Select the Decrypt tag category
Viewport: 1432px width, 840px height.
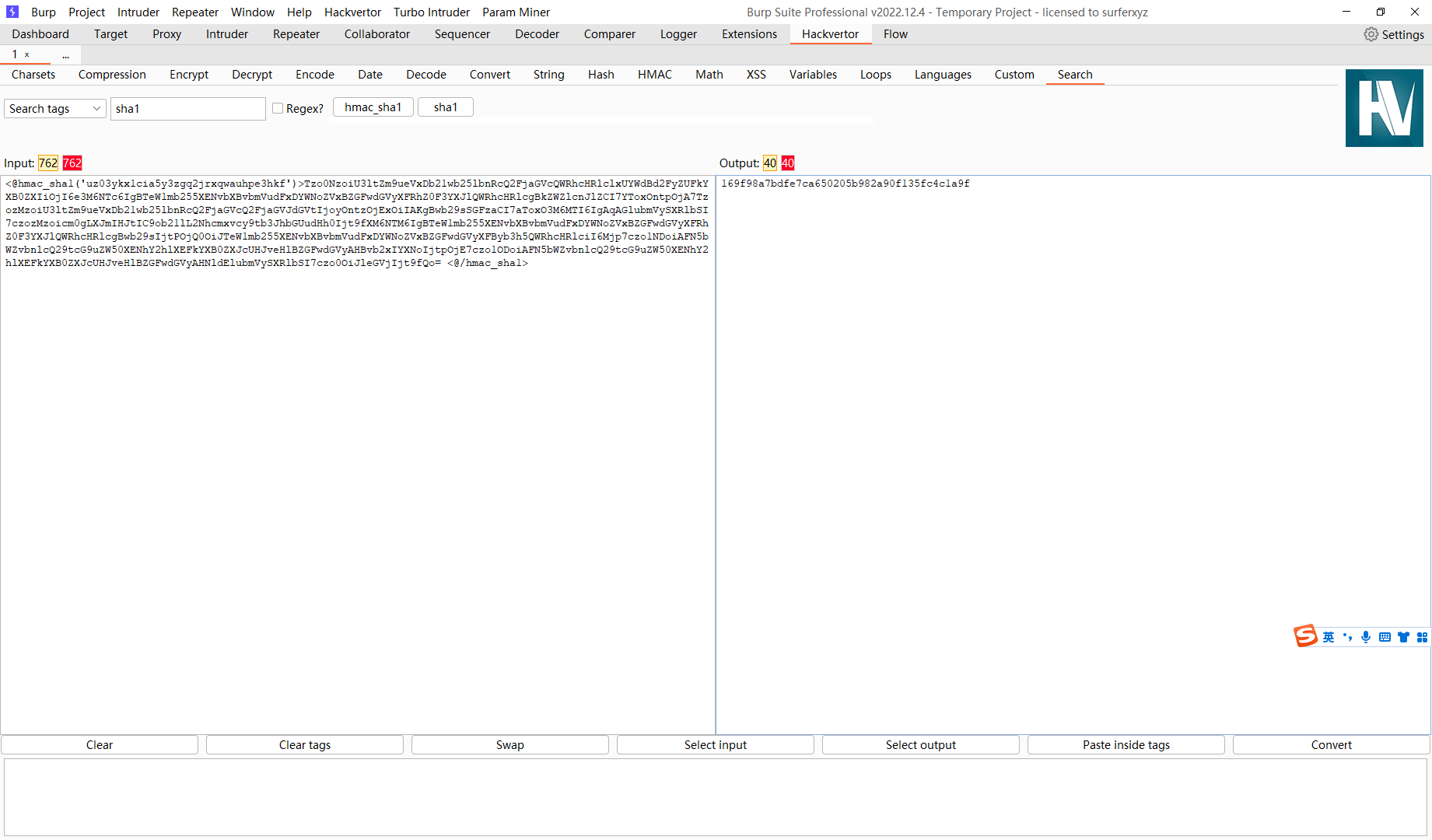coord(252,75)
